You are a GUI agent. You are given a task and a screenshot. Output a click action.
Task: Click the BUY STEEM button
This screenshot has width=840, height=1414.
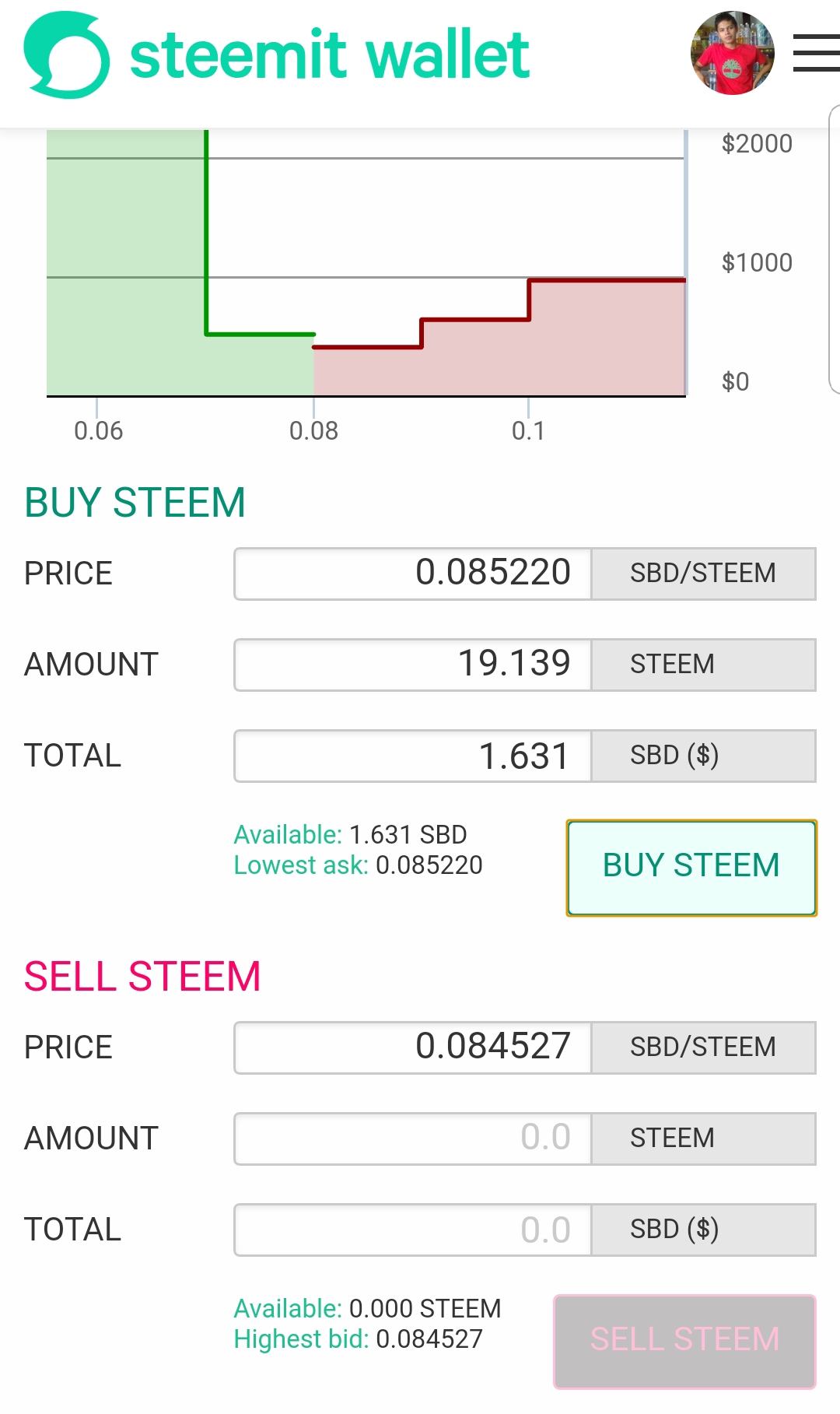coord(691,867)
